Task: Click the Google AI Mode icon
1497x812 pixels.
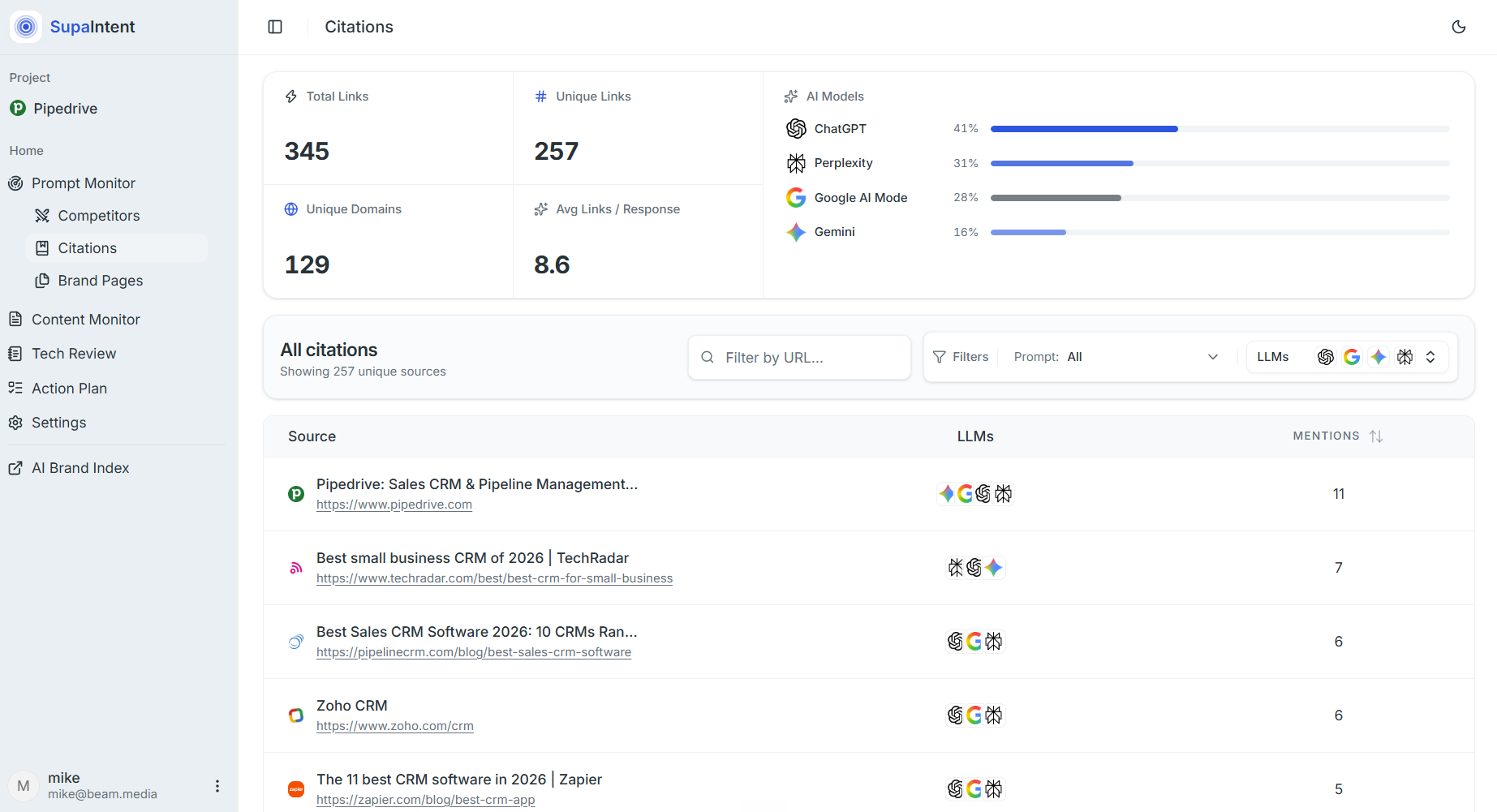Action: [797, 198]
